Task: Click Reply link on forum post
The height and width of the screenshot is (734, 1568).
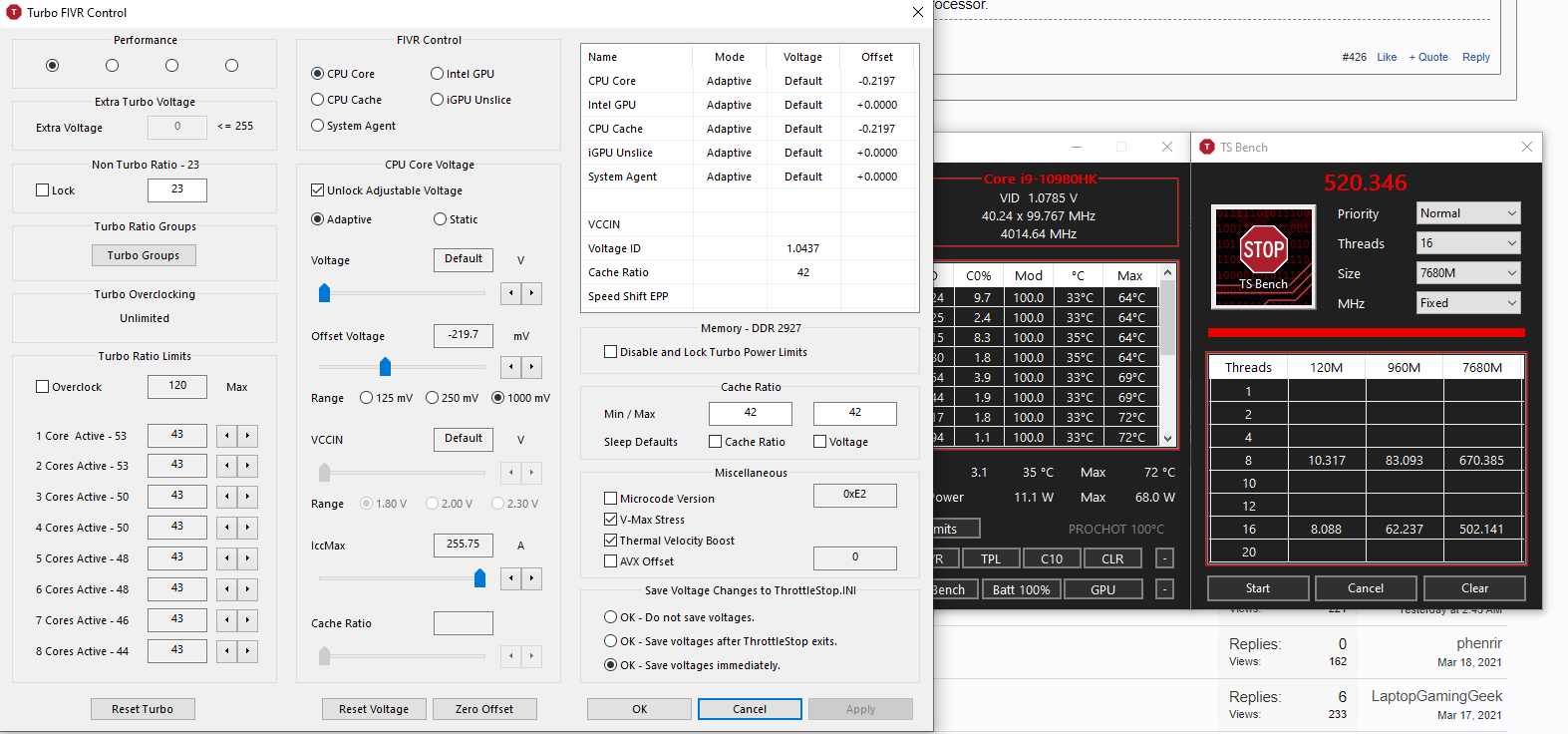Action: tap(1476, 57)
